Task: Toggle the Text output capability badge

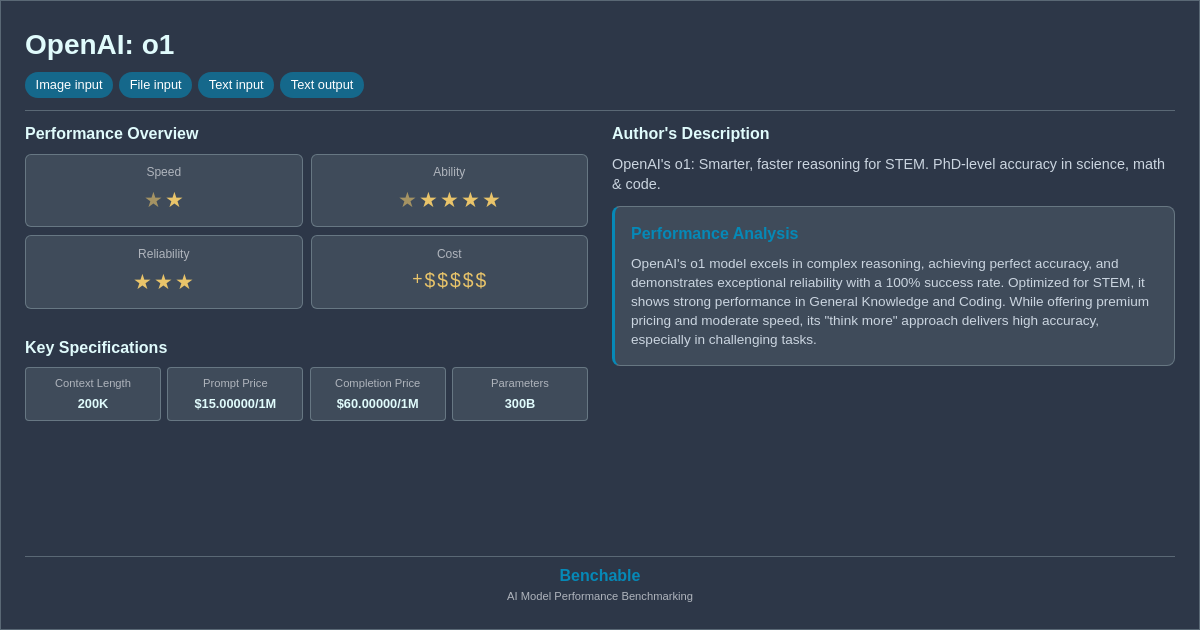Action: click(322, 85)
